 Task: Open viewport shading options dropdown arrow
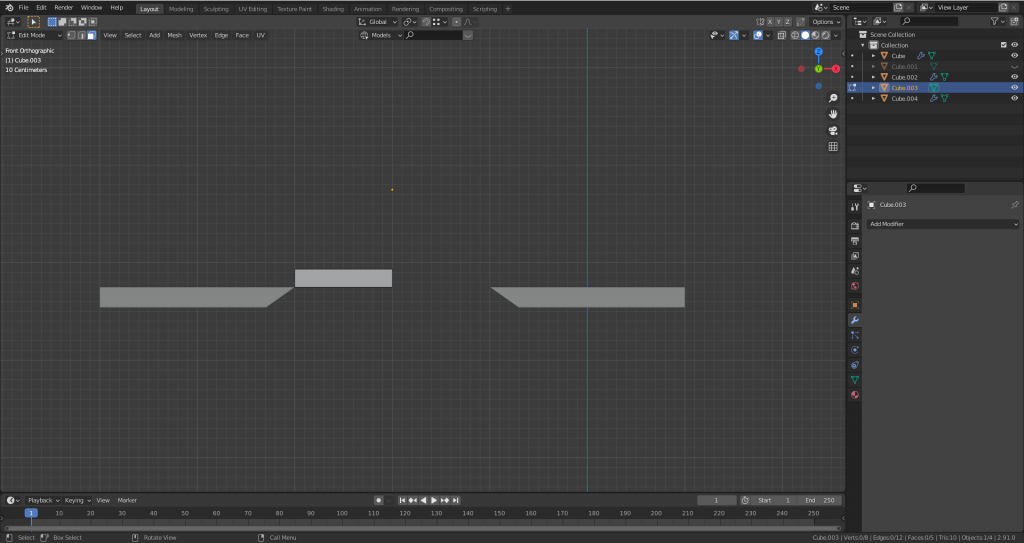click(x=838, y=35)
